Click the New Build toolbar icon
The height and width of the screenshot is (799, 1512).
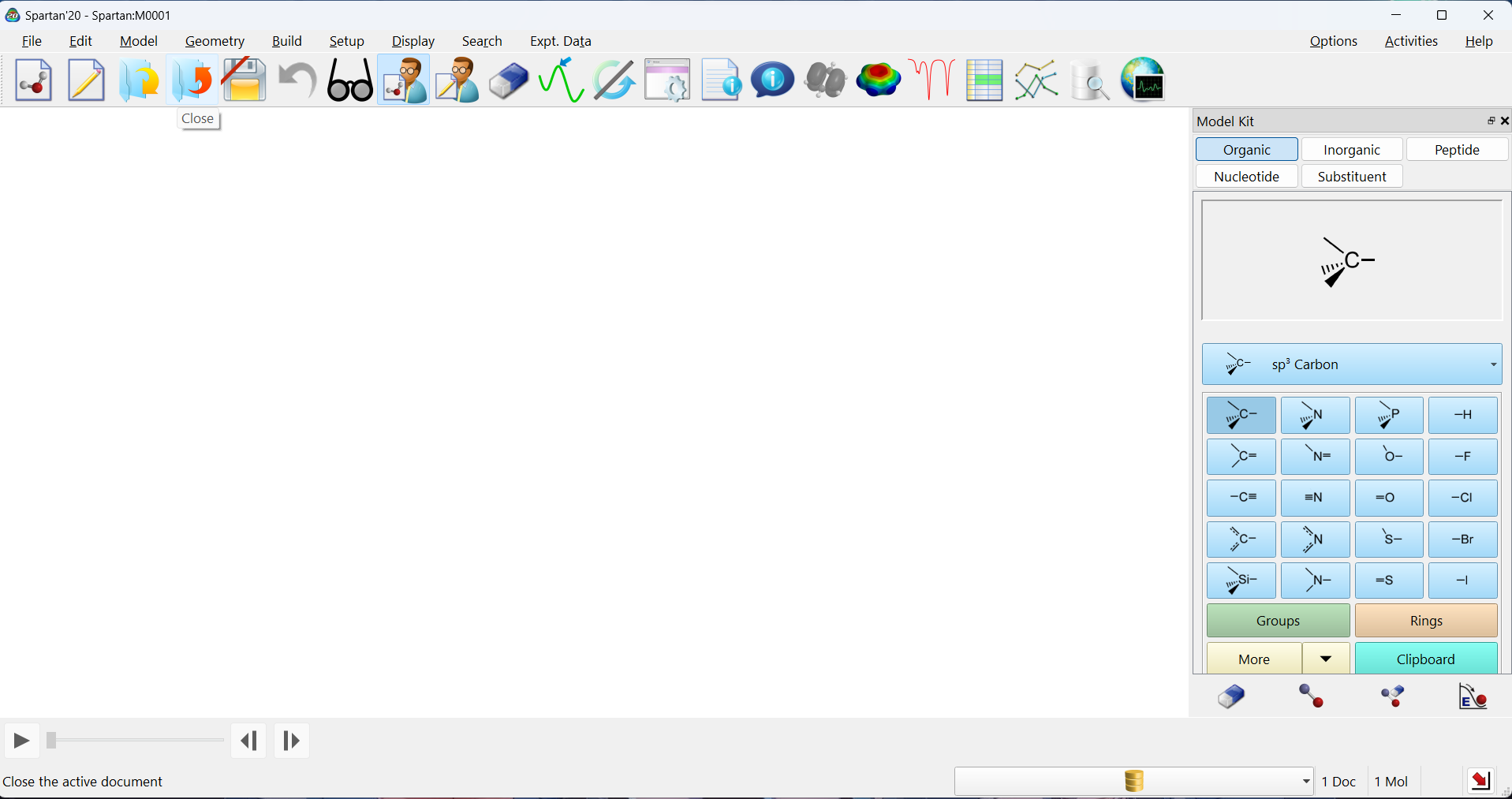33,80
